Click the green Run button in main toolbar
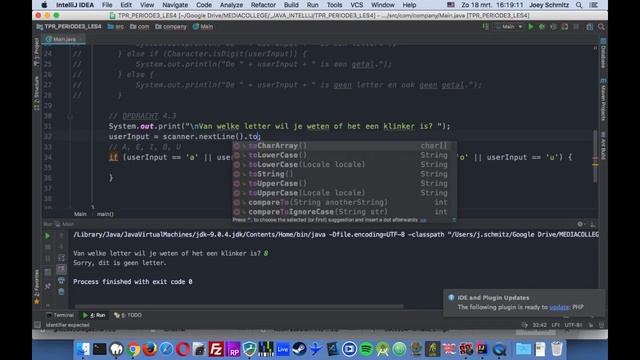640x360 pixels. tap(531, 27)
